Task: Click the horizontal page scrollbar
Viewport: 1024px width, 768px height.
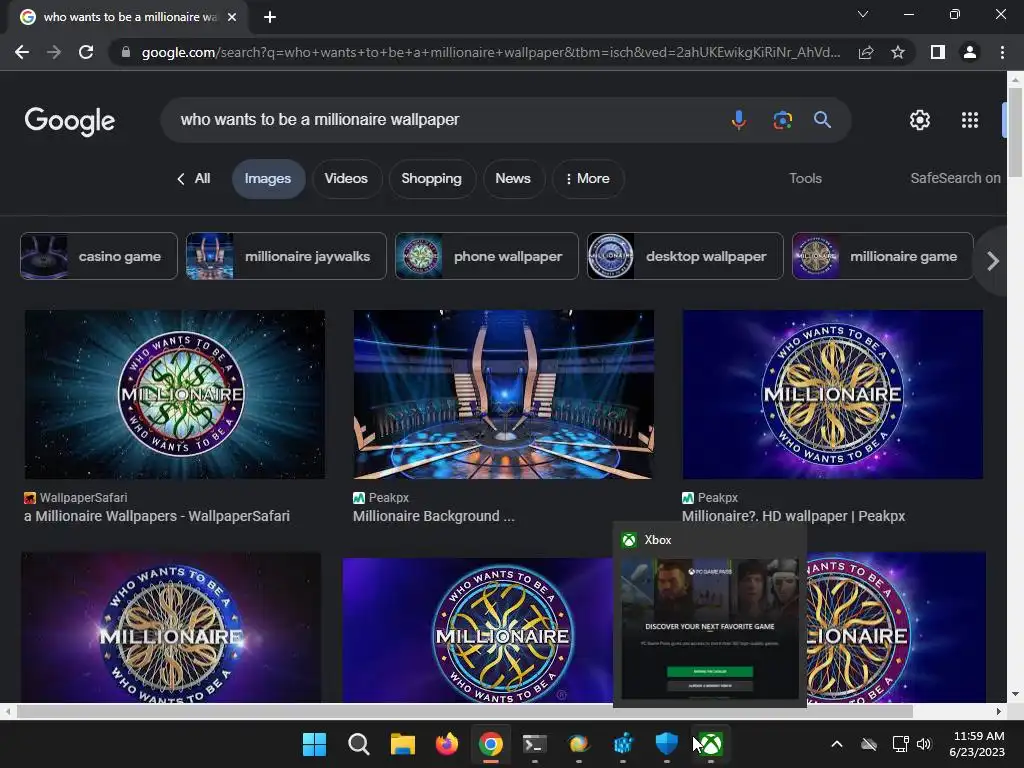Action: (x=465, y=711)
